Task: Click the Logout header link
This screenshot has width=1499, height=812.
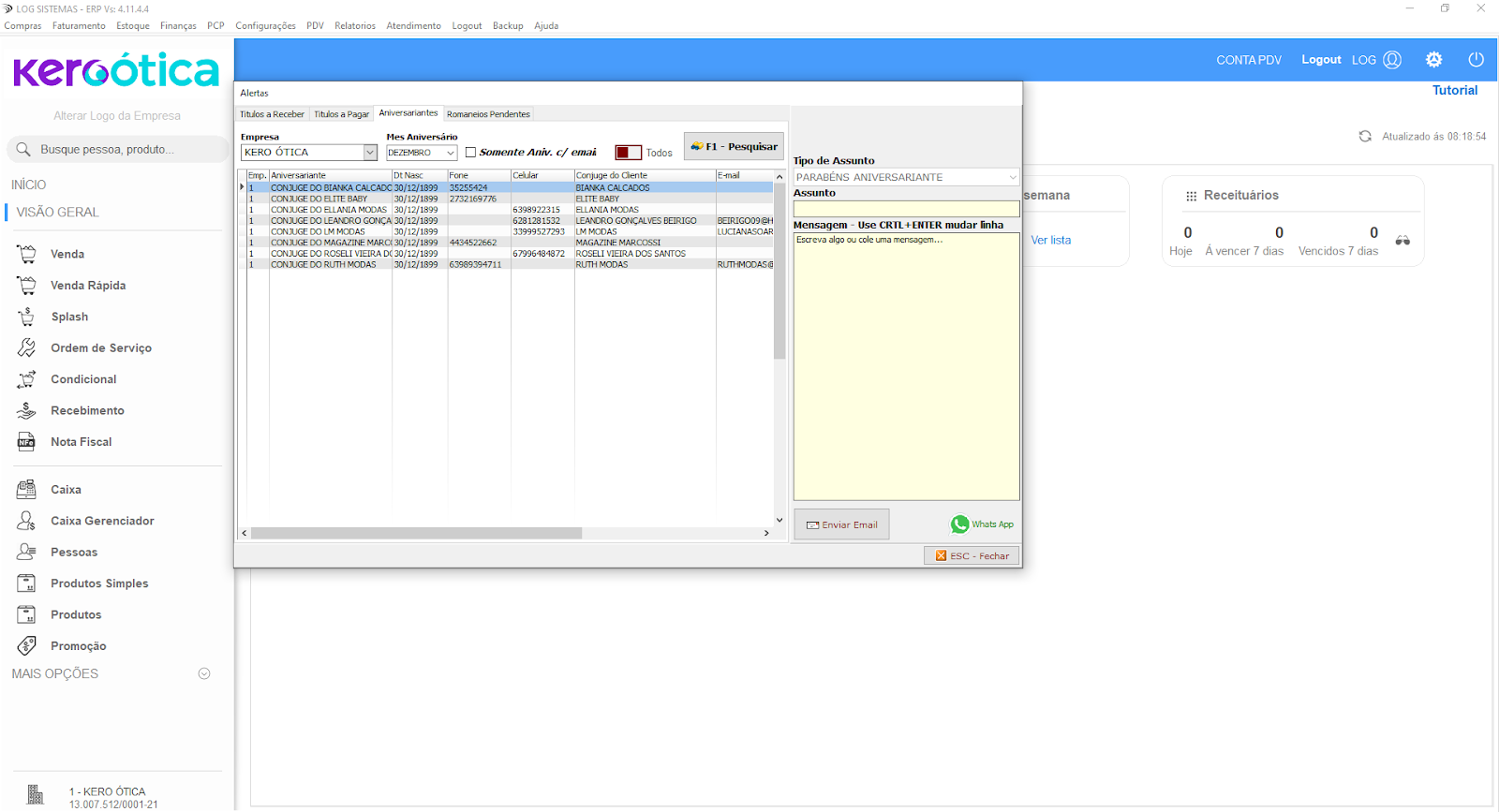Action: [x=1321, y=60]
